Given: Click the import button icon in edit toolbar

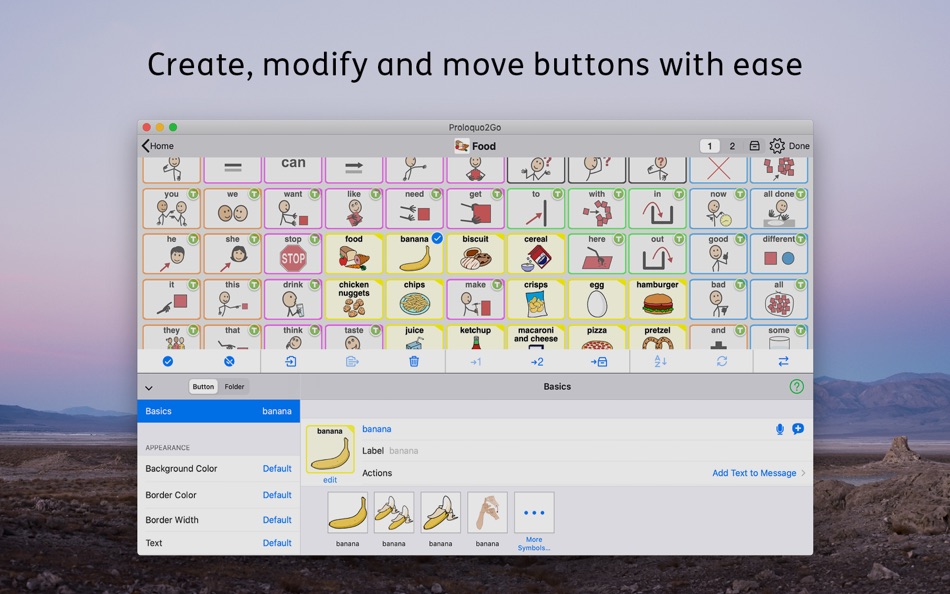Looking at the screenshot, I should tap(291, 361).
